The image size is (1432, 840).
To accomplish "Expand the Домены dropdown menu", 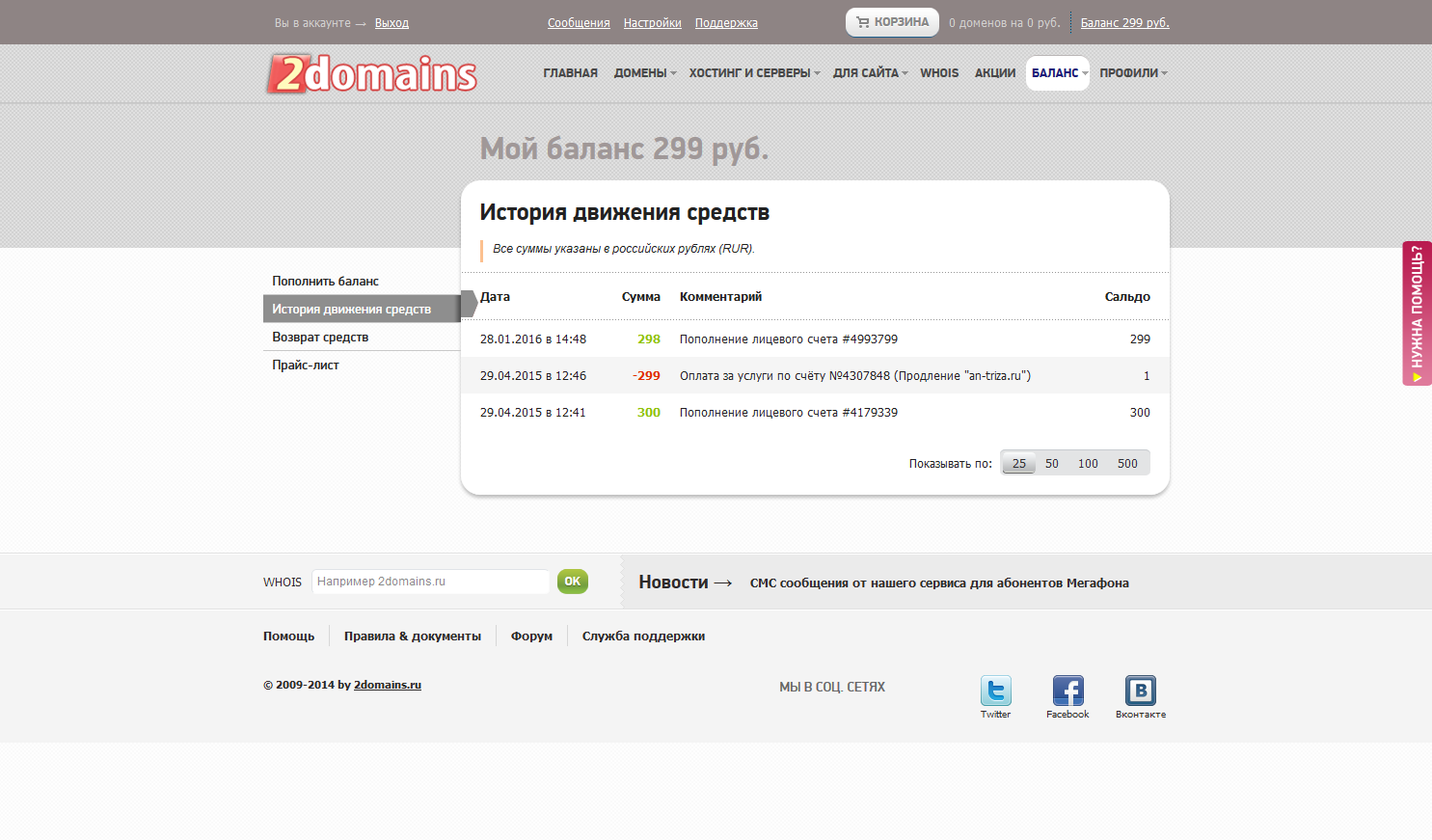I will point(645,73).
